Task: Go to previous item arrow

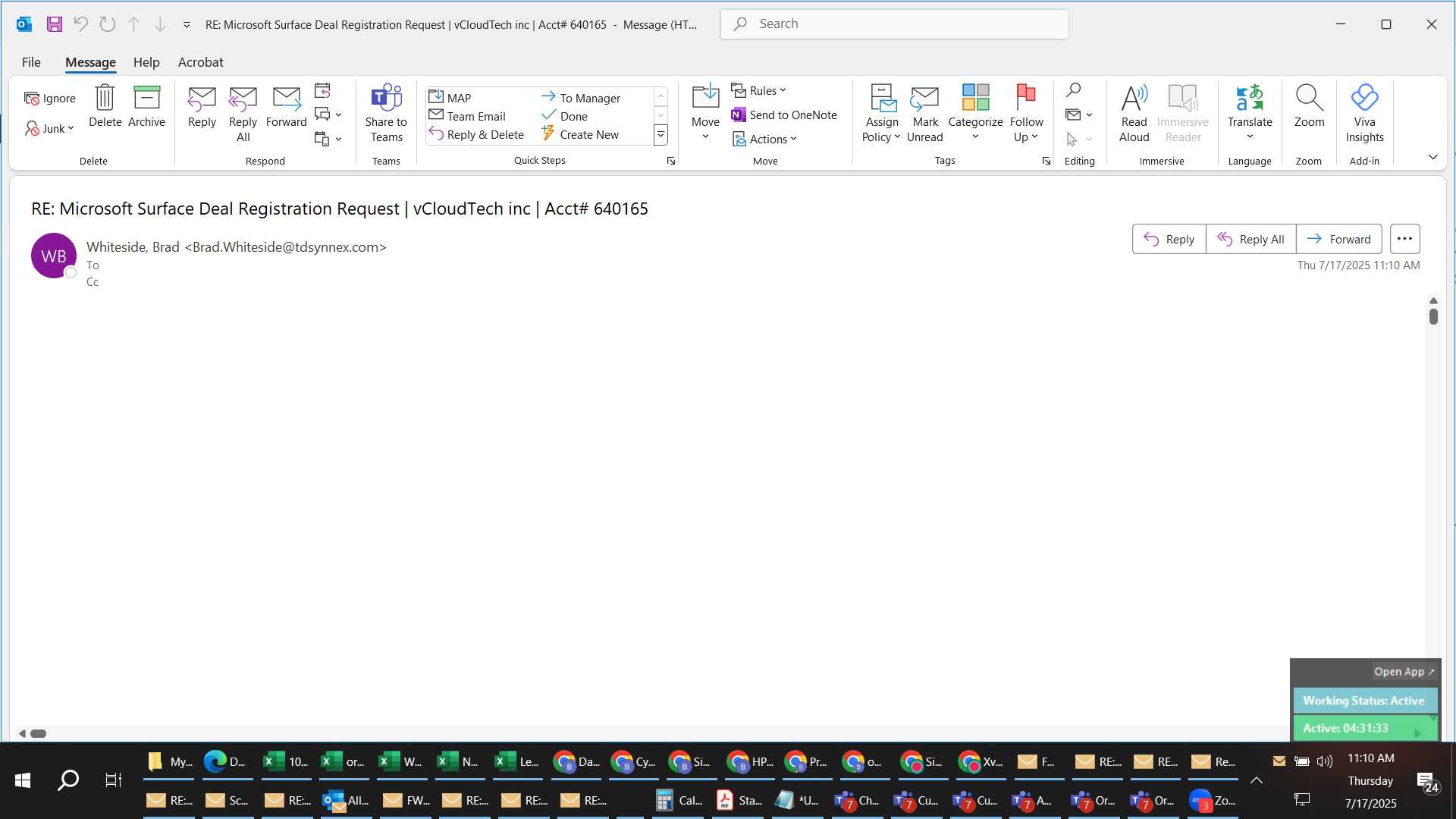Action: point(133,24)
